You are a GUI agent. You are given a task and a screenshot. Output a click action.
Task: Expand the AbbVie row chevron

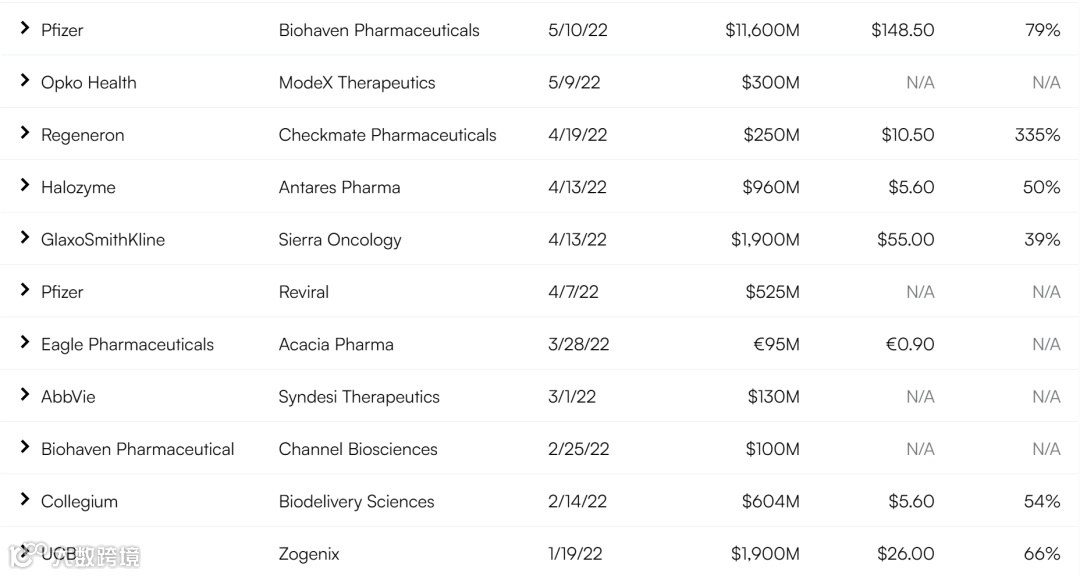point(25,395)
